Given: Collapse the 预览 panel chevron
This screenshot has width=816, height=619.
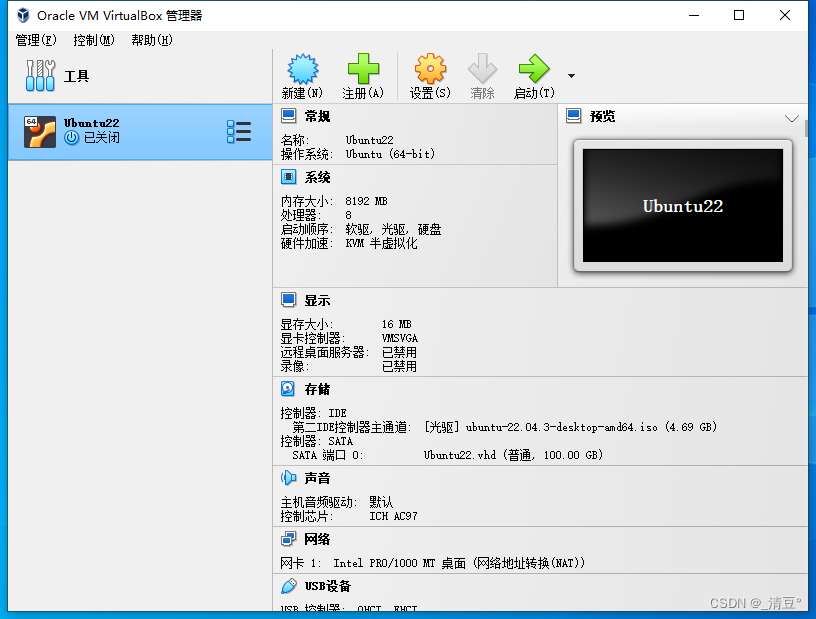Looking at the screenshot, I should click(792, 118).
